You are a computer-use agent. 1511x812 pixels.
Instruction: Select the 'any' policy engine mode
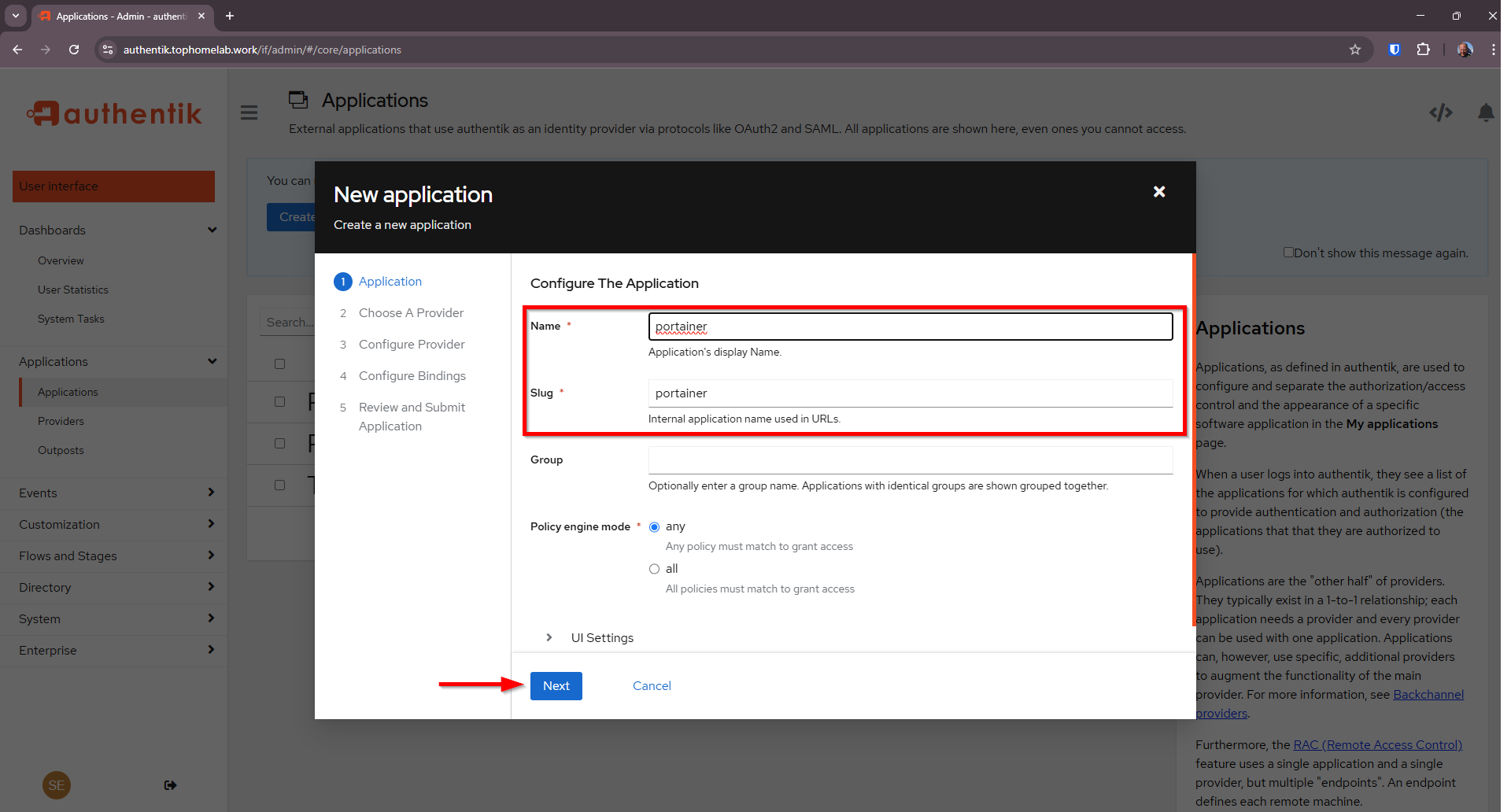[654, 527]
